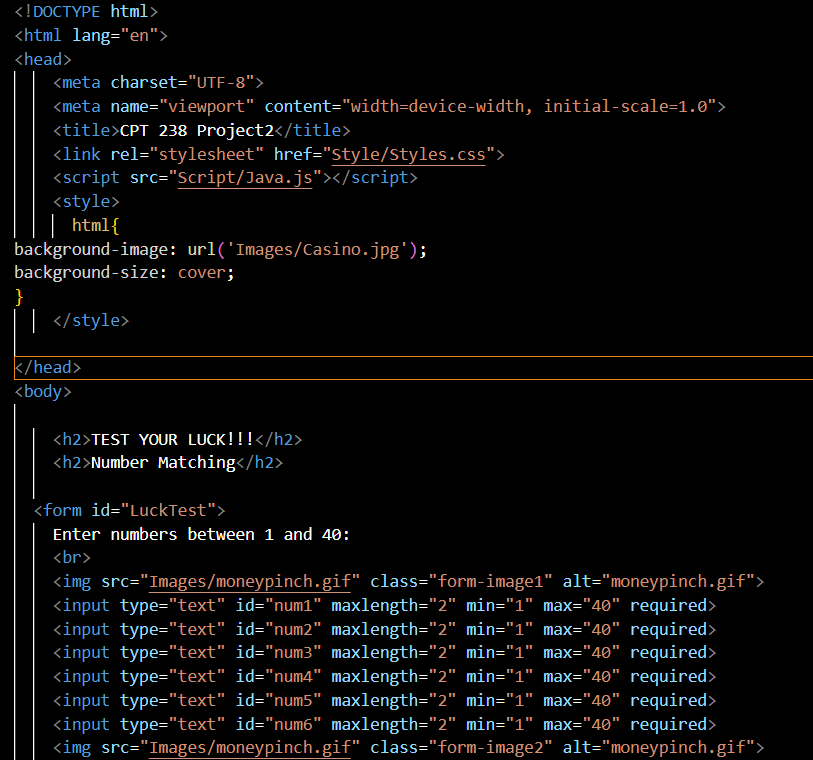Screen dimensions: 813x760
Task: Click the br tag below the instruction text
Action: 70,557
